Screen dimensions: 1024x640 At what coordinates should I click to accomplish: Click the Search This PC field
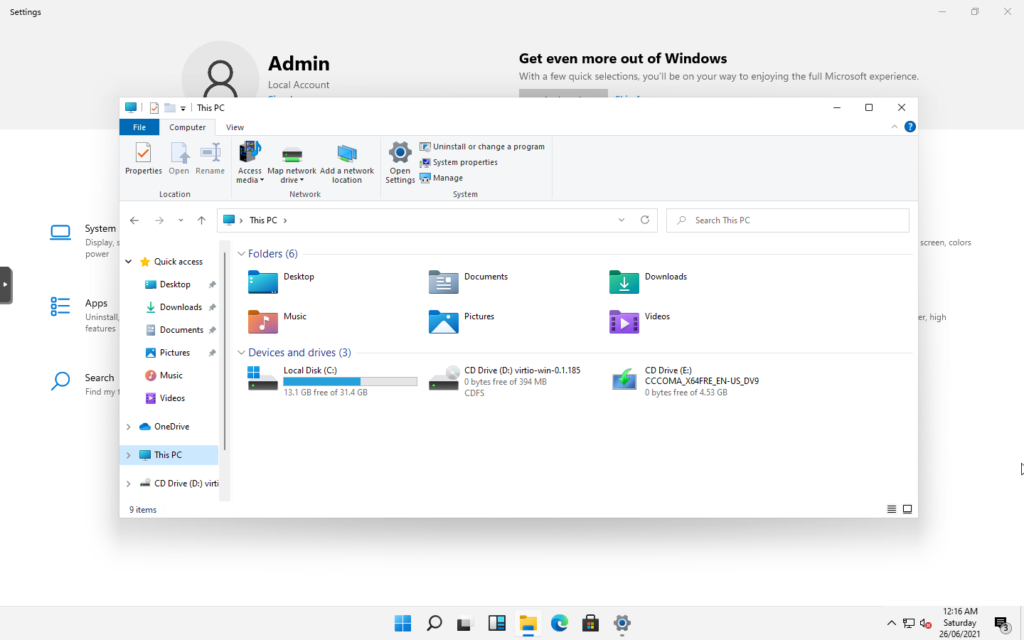788,220
